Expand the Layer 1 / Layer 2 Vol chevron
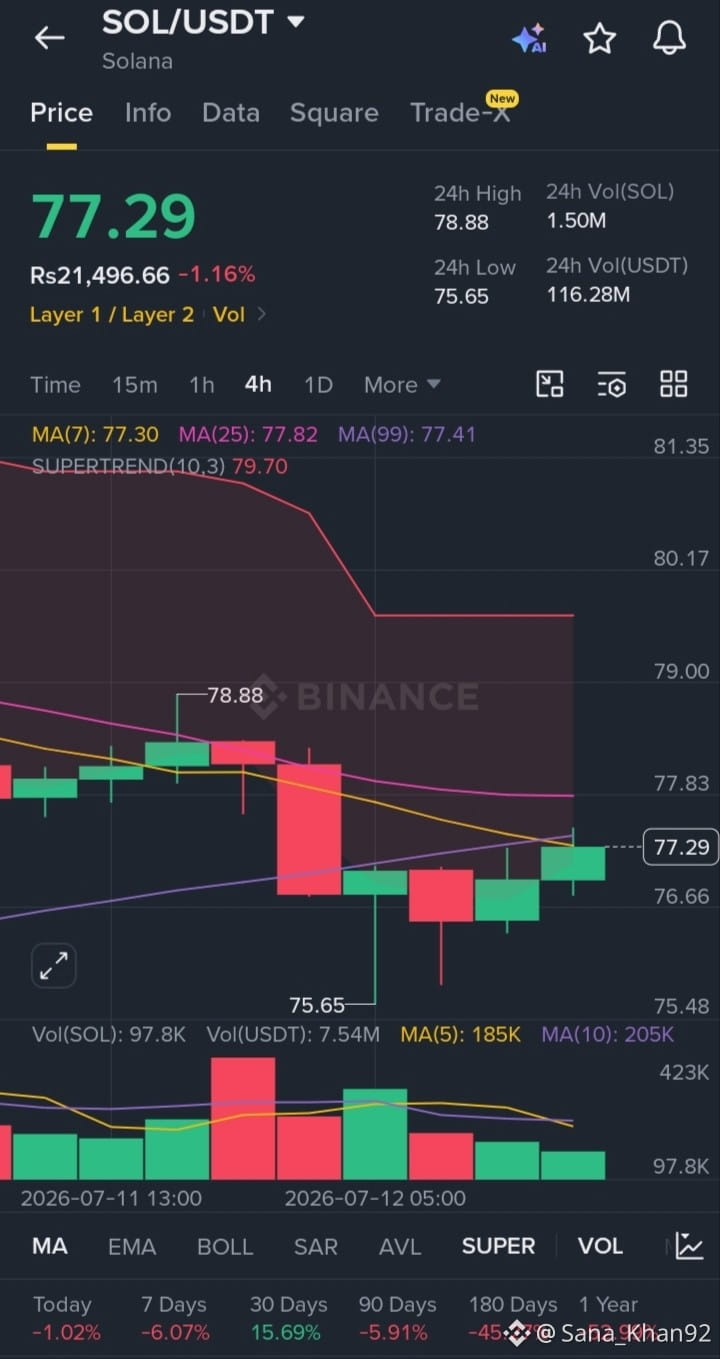Image resolution: width=720 pixels, height=1359 pixels. 262,314
